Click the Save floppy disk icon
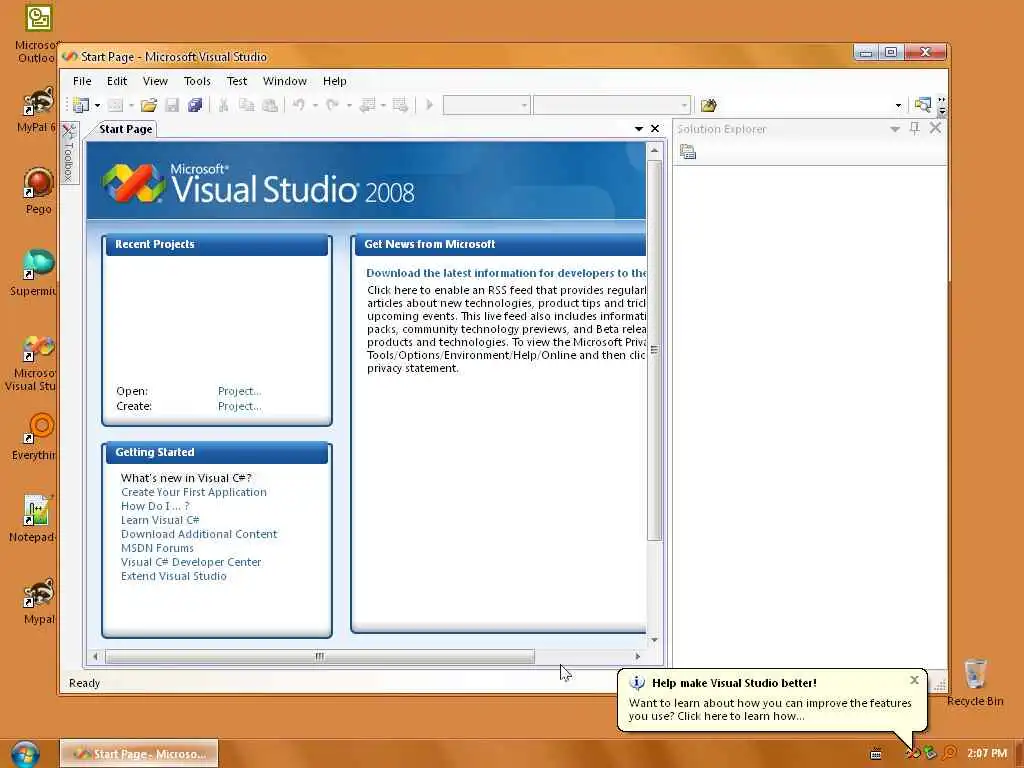 [x=172, y=105]
